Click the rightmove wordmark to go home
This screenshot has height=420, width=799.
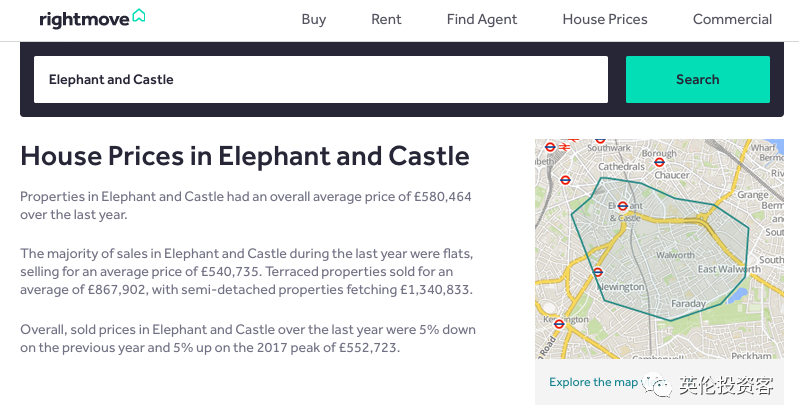tap(84, 19)
